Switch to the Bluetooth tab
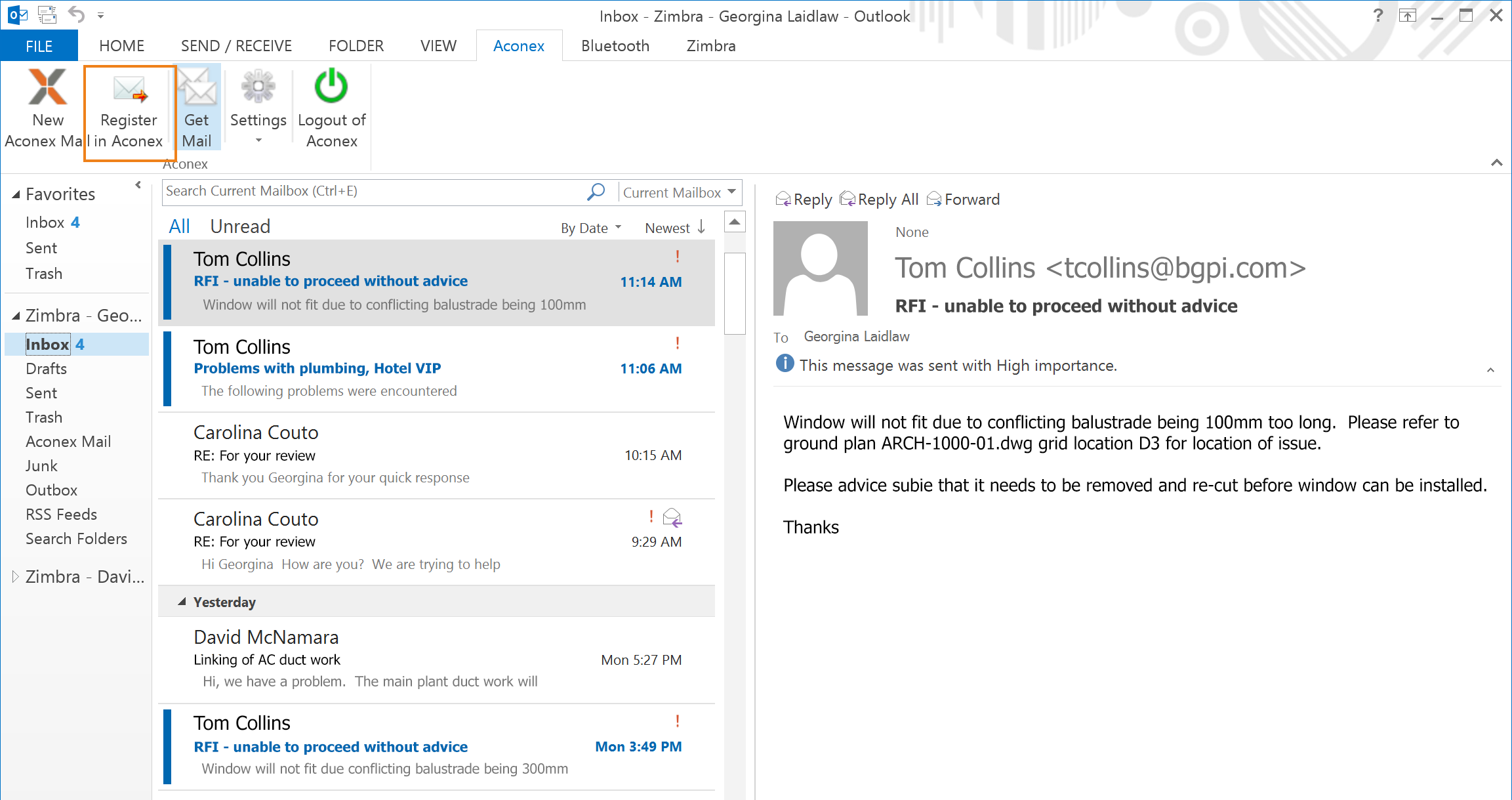 pos(615,46)
